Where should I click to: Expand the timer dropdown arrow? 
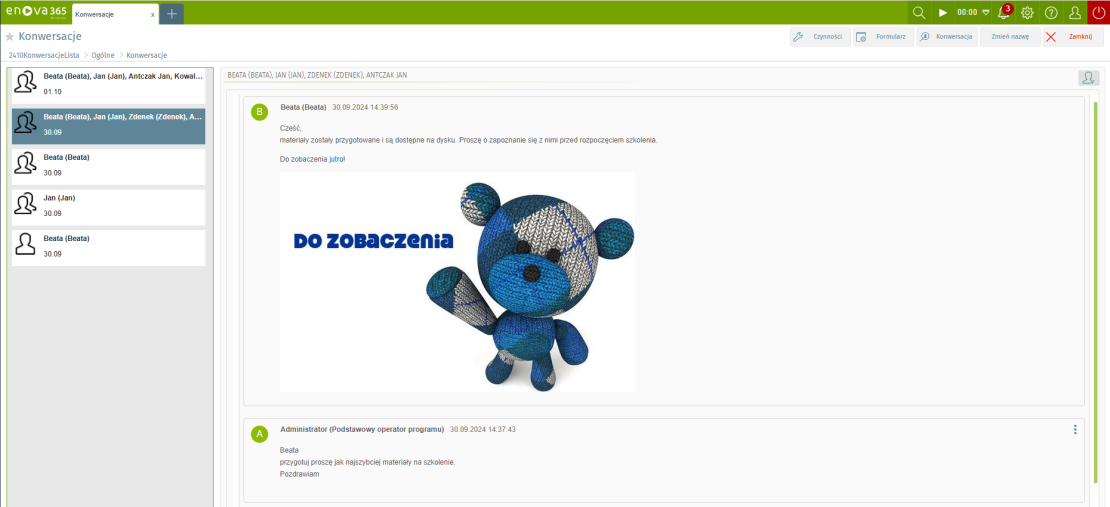[985, 13]
